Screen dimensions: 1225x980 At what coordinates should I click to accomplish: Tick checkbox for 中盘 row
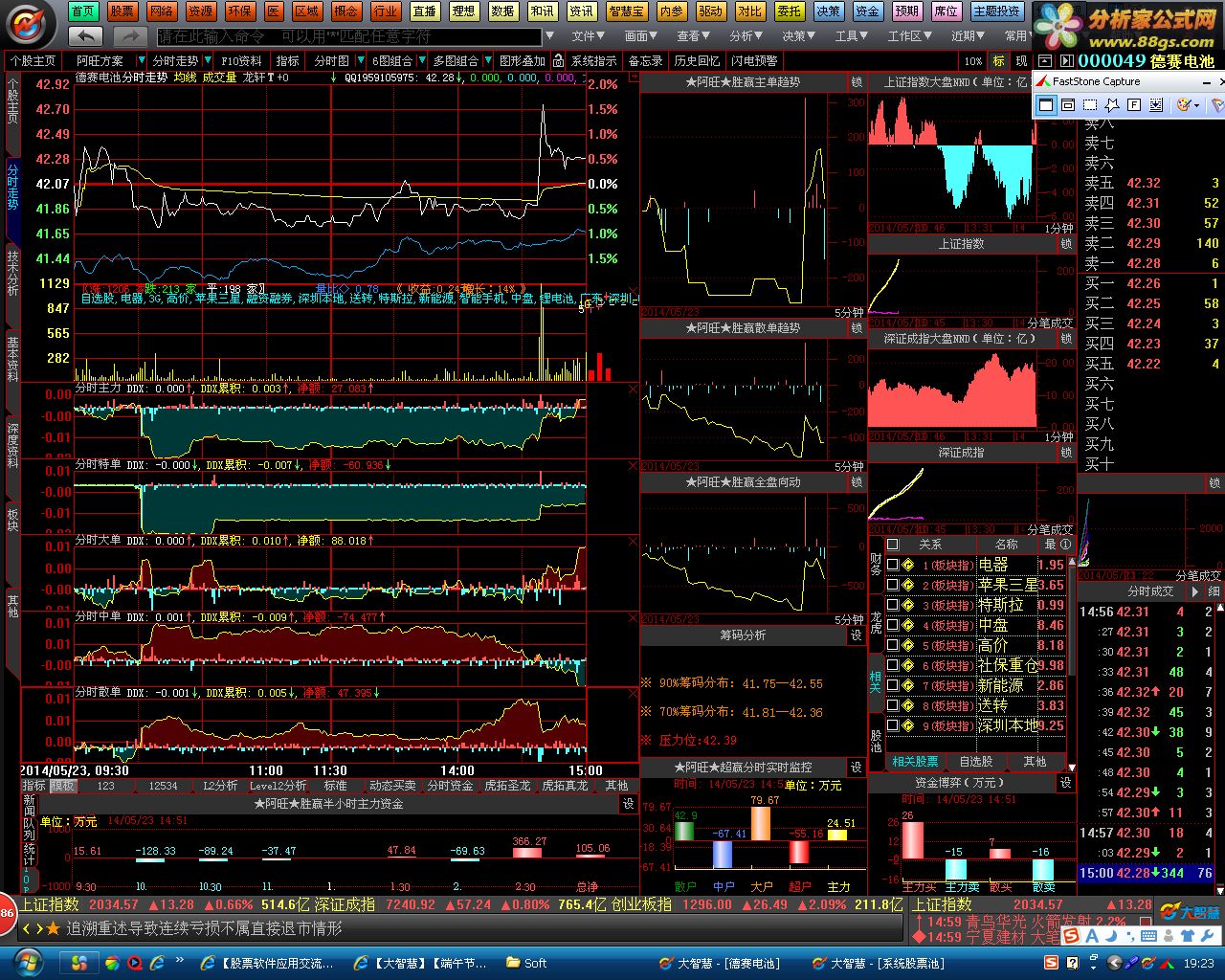click(x=893, y=625)
